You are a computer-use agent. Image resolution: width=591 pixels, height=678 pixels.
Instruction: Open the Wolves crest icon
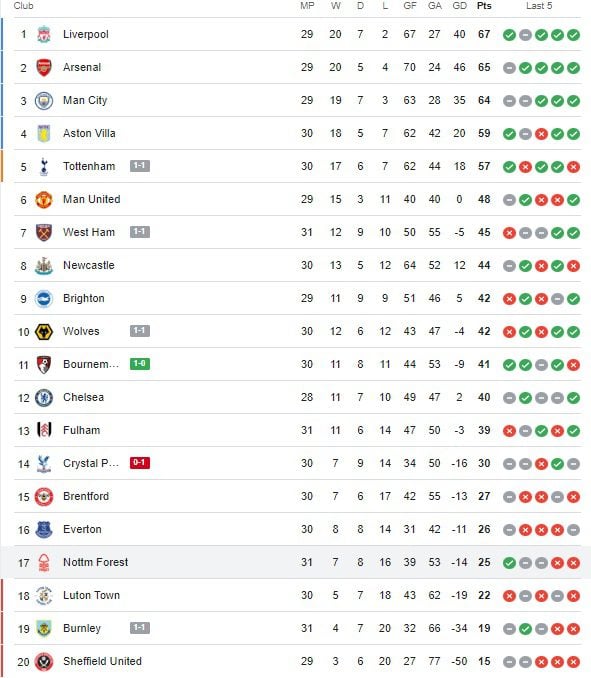44,332
